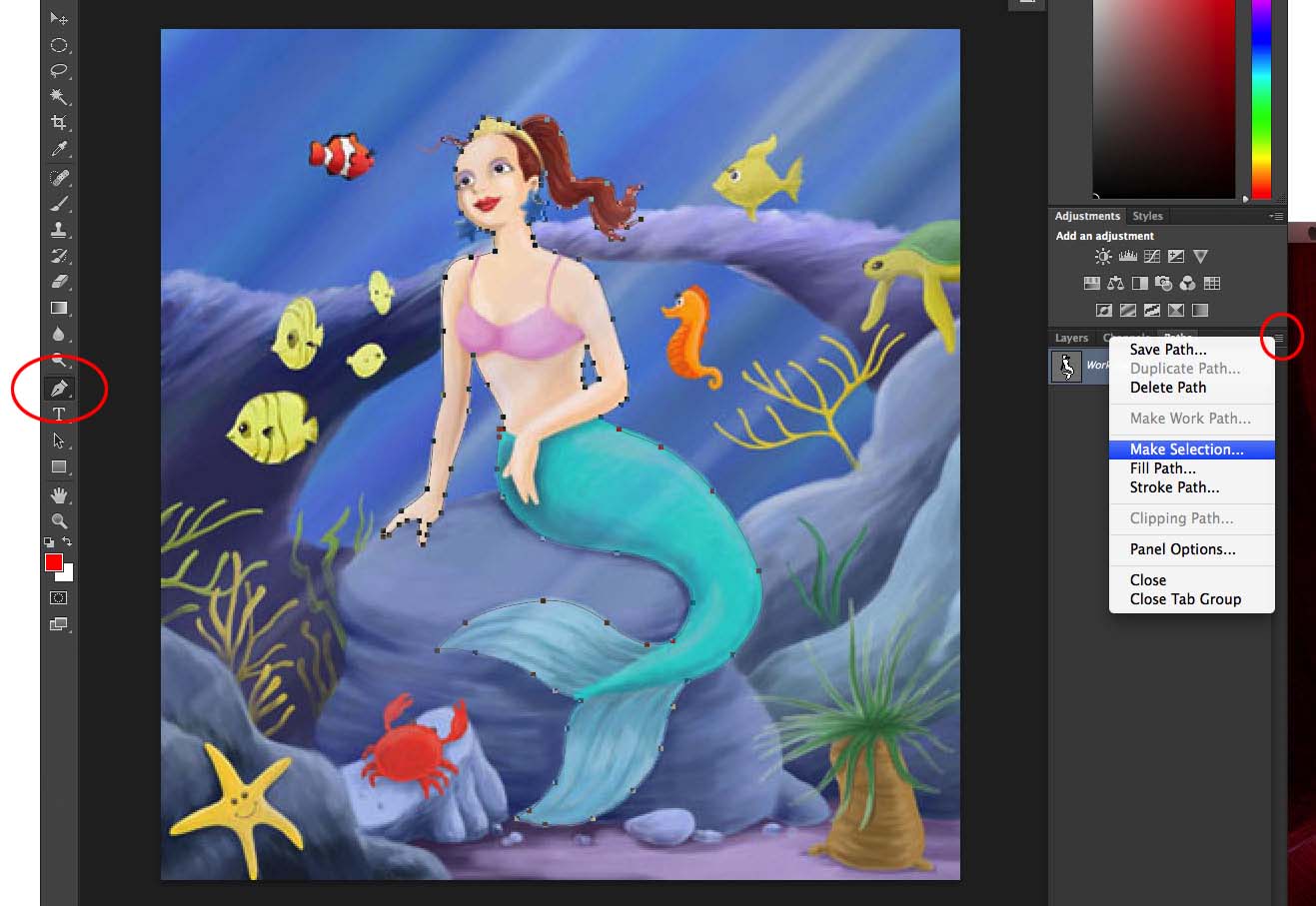Select the Eyedropper tool
Screen dimensions: 1316x906
coord(59,150)
